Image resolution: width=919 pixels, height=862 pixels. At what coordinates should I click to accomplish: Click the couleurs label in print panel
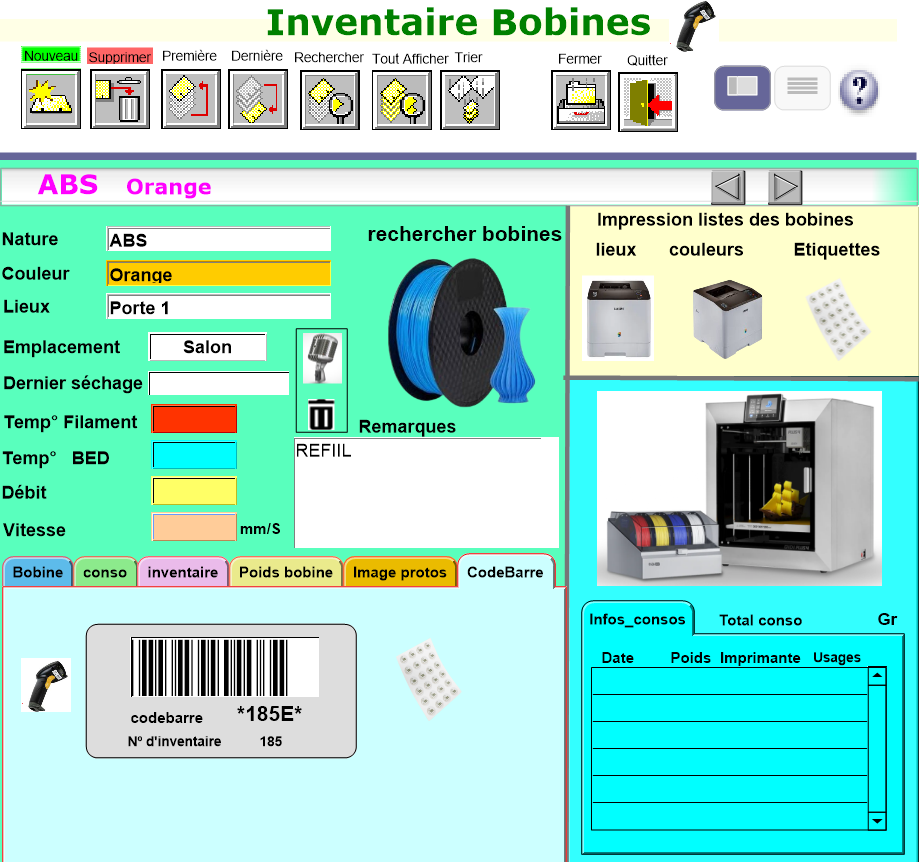(706, 250)
